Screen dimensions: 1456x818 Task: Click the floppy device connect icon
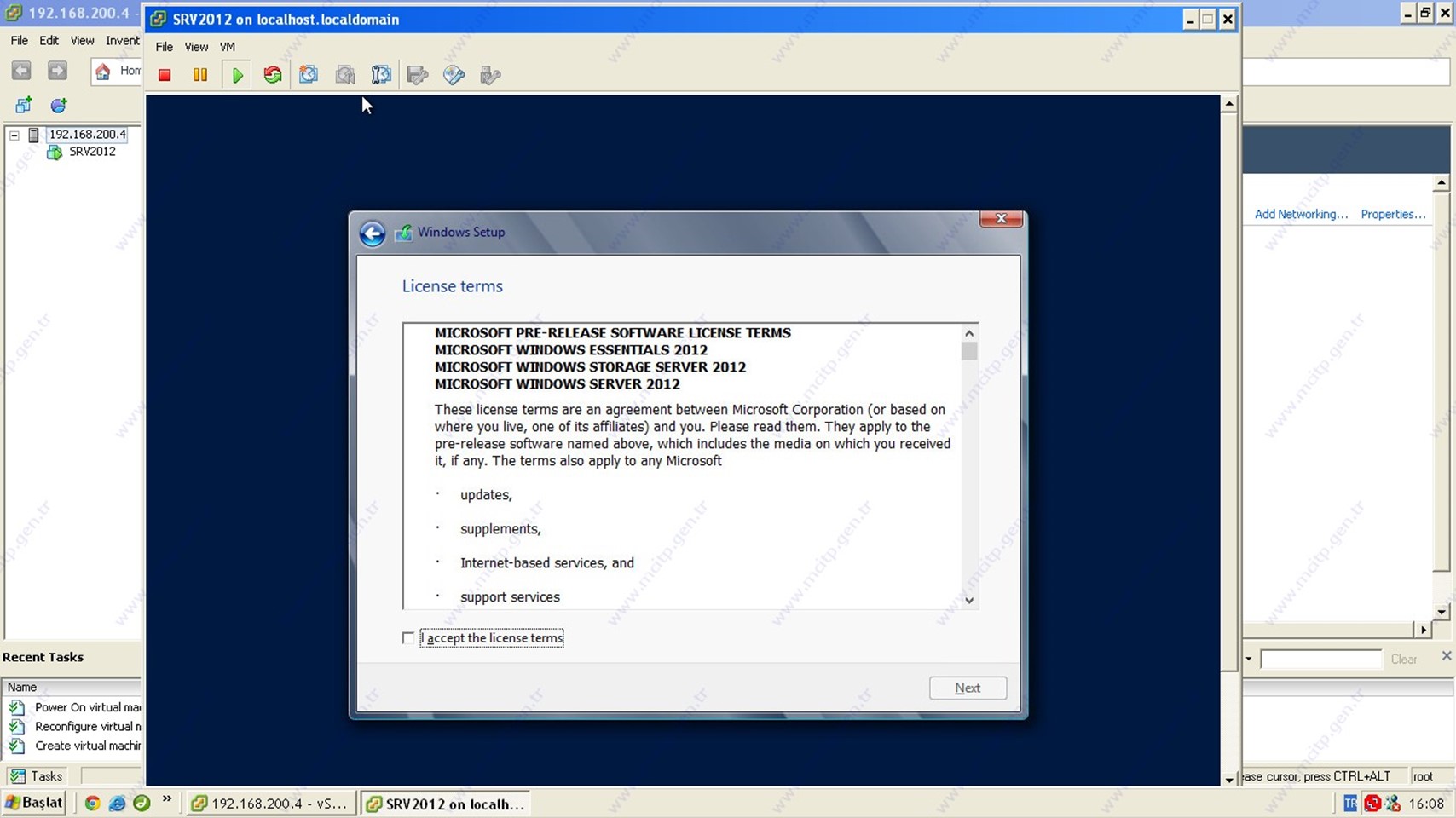pos(418,75)
